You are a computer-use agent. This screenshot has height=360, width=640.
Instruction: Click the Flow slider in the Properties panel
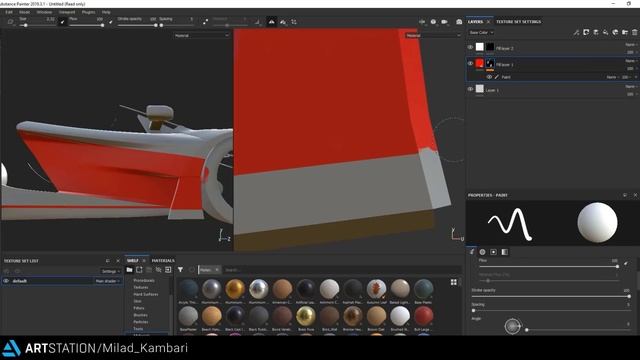[x=549, y=267]
